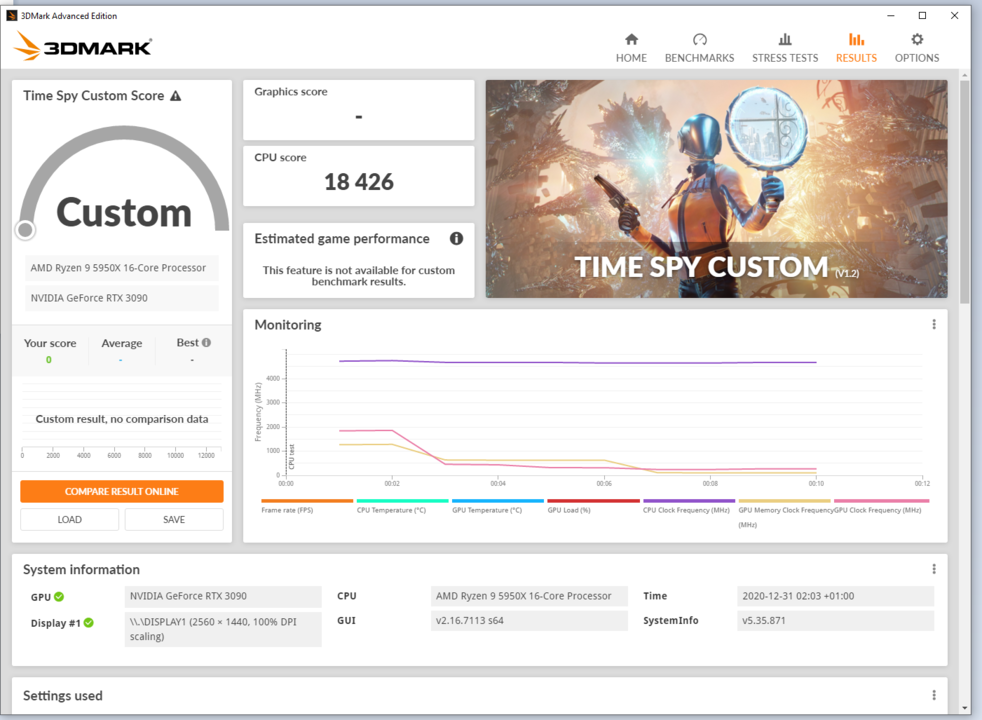Toggle the GPU Load (%) legend entry
This screenshot has height=720, width=982.
(x=593, y=506)
